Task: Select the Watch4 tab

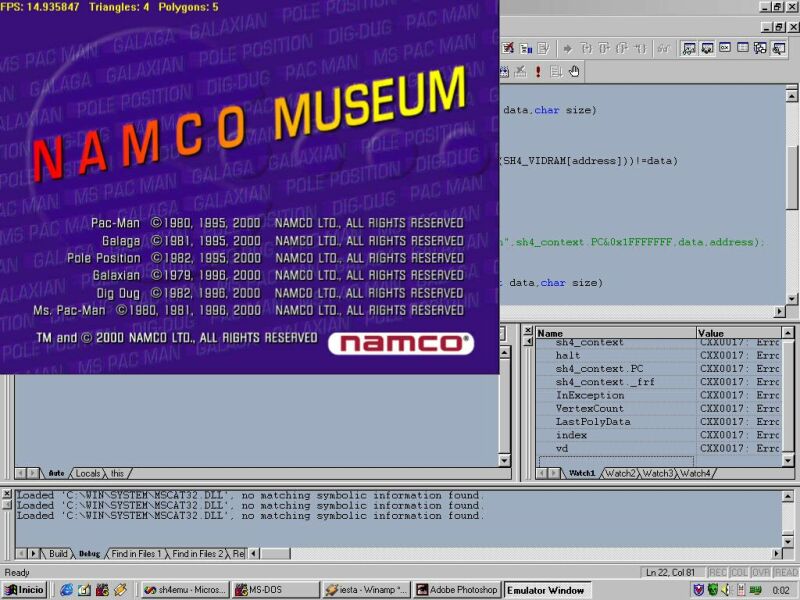Action: pyautogui.click(x=695, y=473)
